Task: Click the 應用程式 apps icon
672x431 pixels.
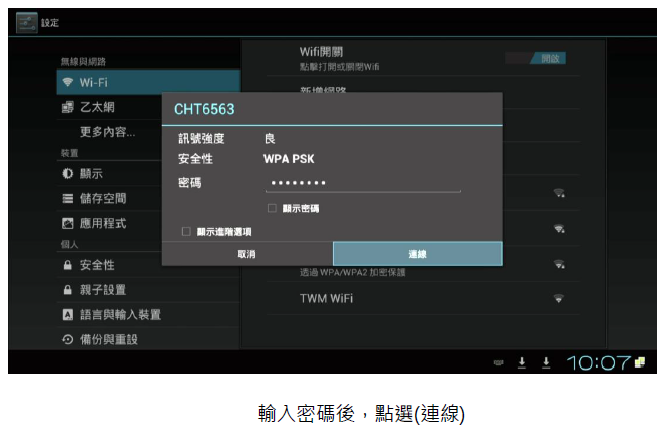Action: (67, 223)
